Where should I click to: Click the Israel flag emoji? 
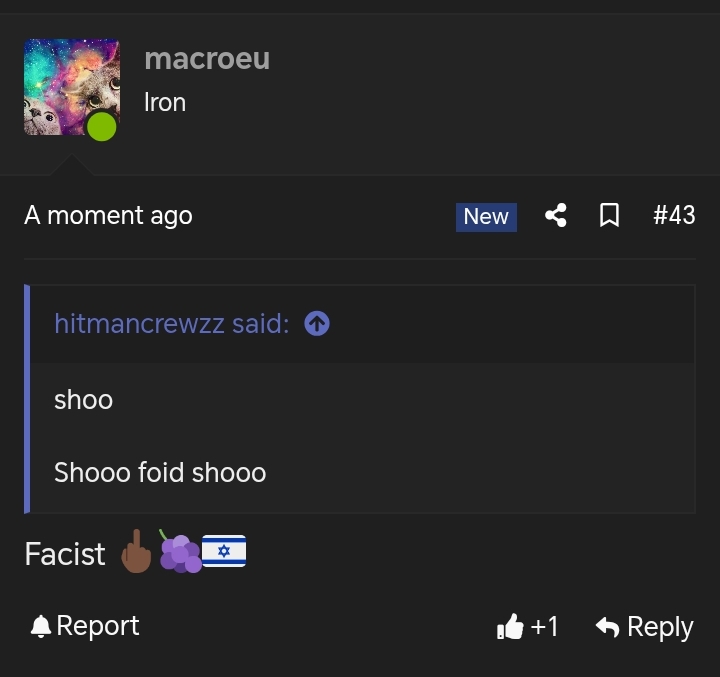click(224, 551)
